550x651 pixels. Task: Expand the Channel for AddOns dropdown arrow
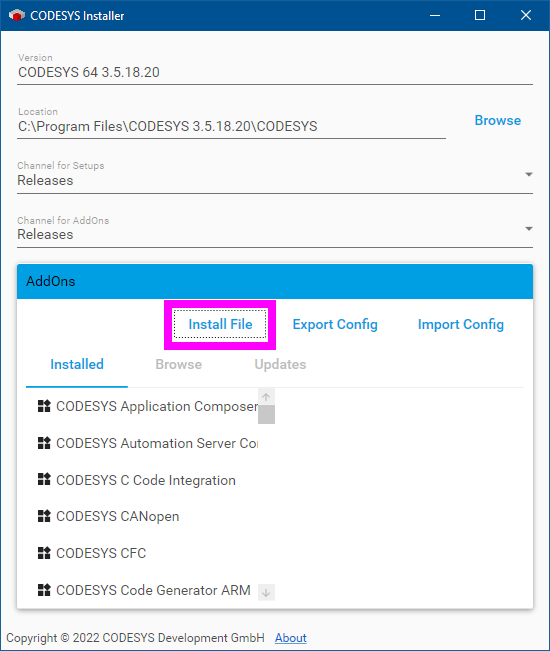click(x=529, y=229)
